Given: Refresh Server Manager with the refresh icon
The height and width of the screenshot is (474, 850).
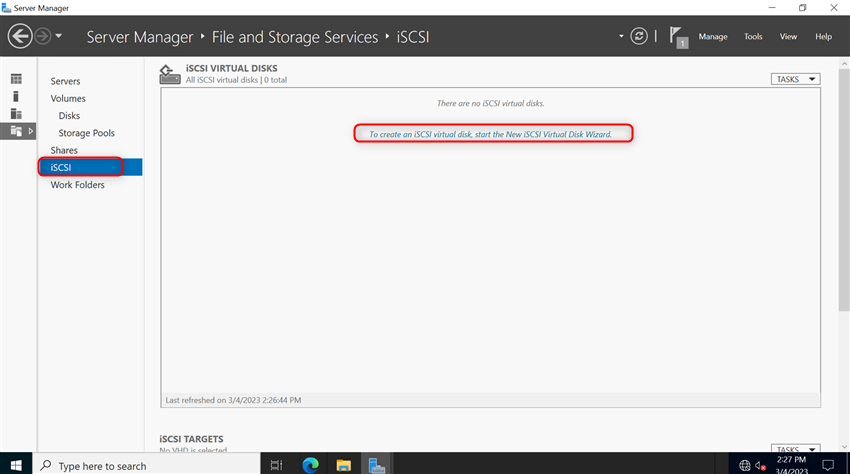Looking at the screenshot, I should (x=639, y=36).
